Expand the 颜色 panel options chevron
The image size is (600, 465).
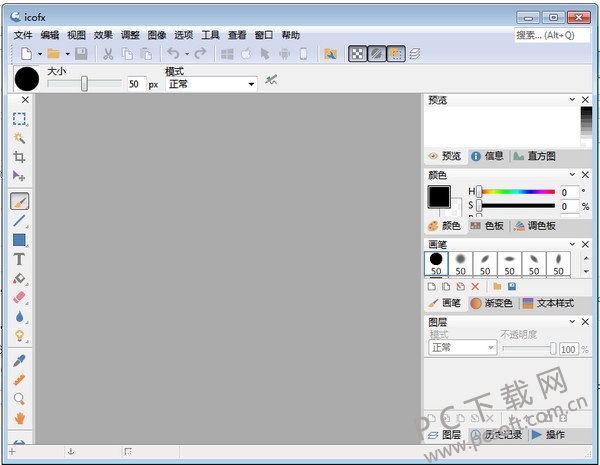point(572,175)
